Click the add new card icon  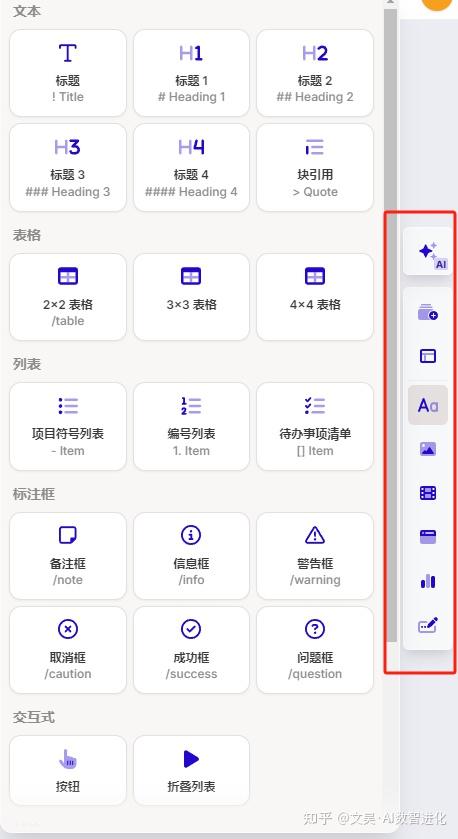[x=428, y=312]
